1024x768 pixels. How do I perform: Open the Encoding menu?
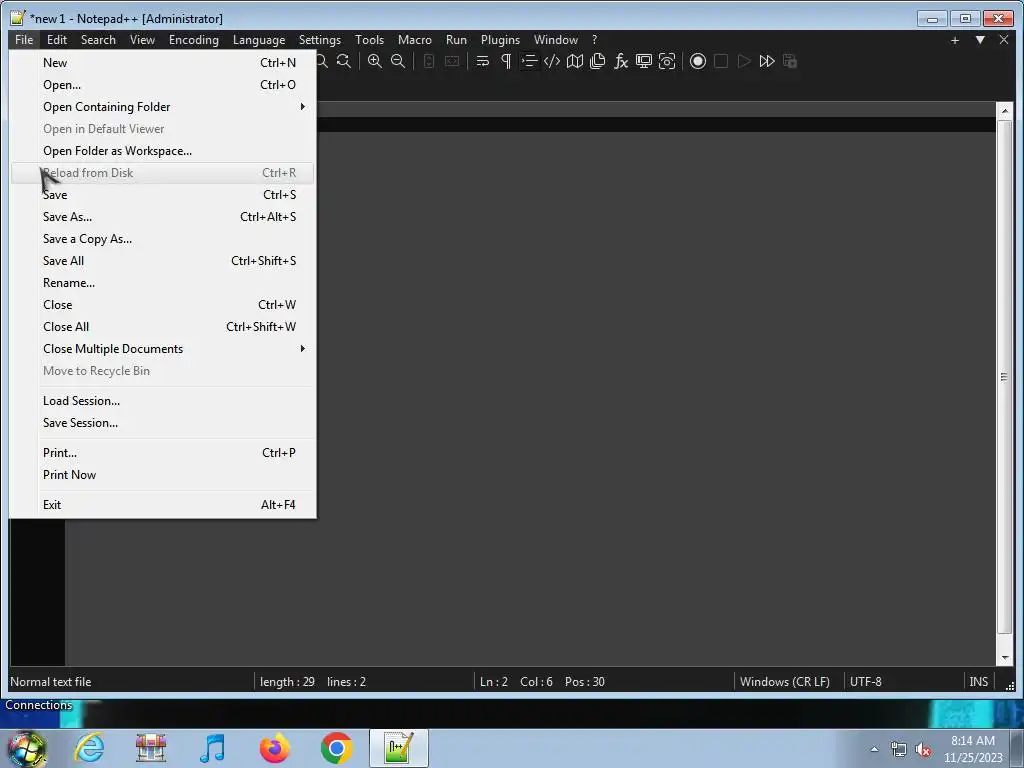click(x=193, y=40)
